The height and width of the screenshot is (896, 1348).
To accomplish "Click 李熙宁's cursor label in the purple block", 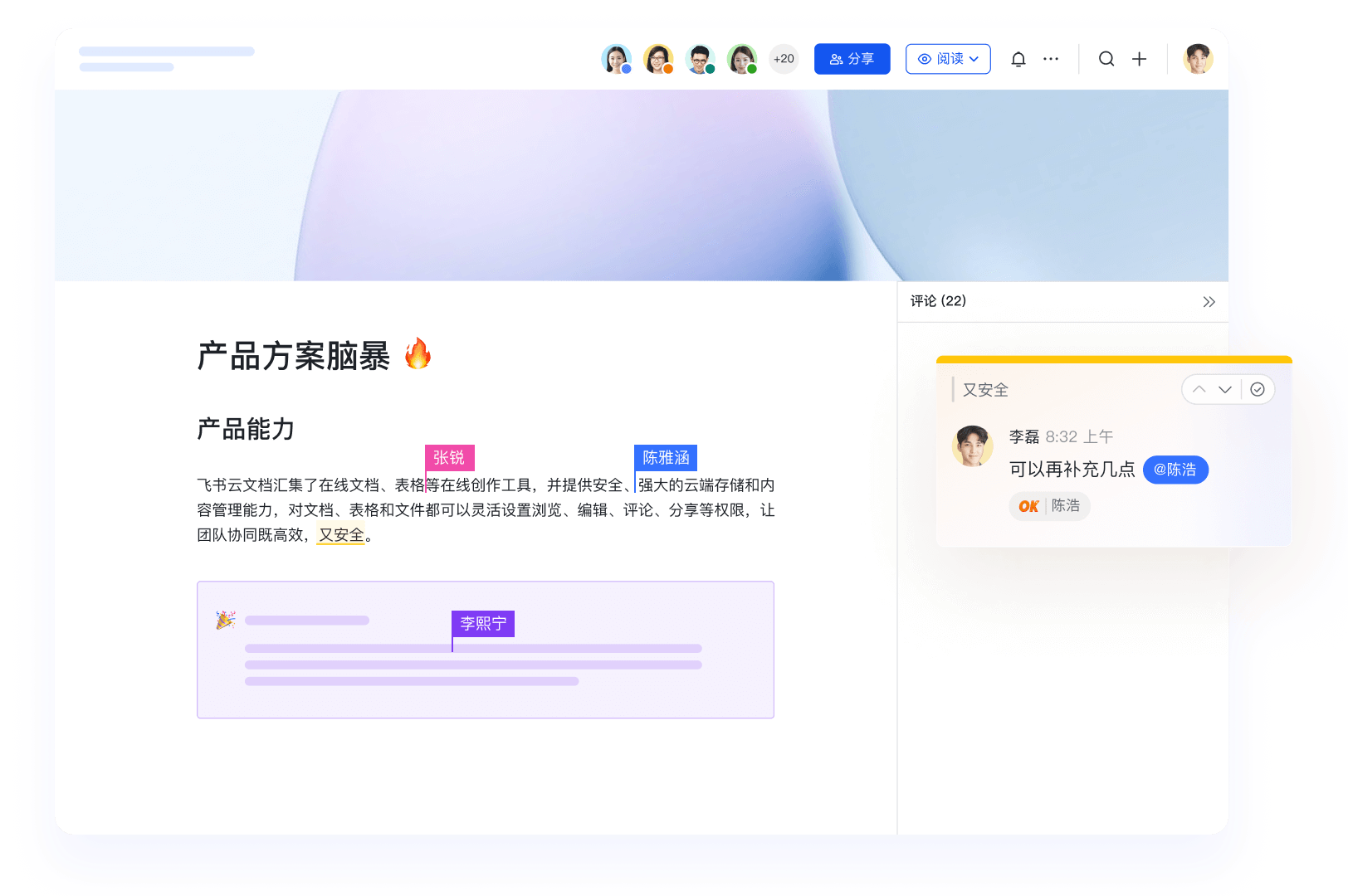I will [x=482, y=624].
